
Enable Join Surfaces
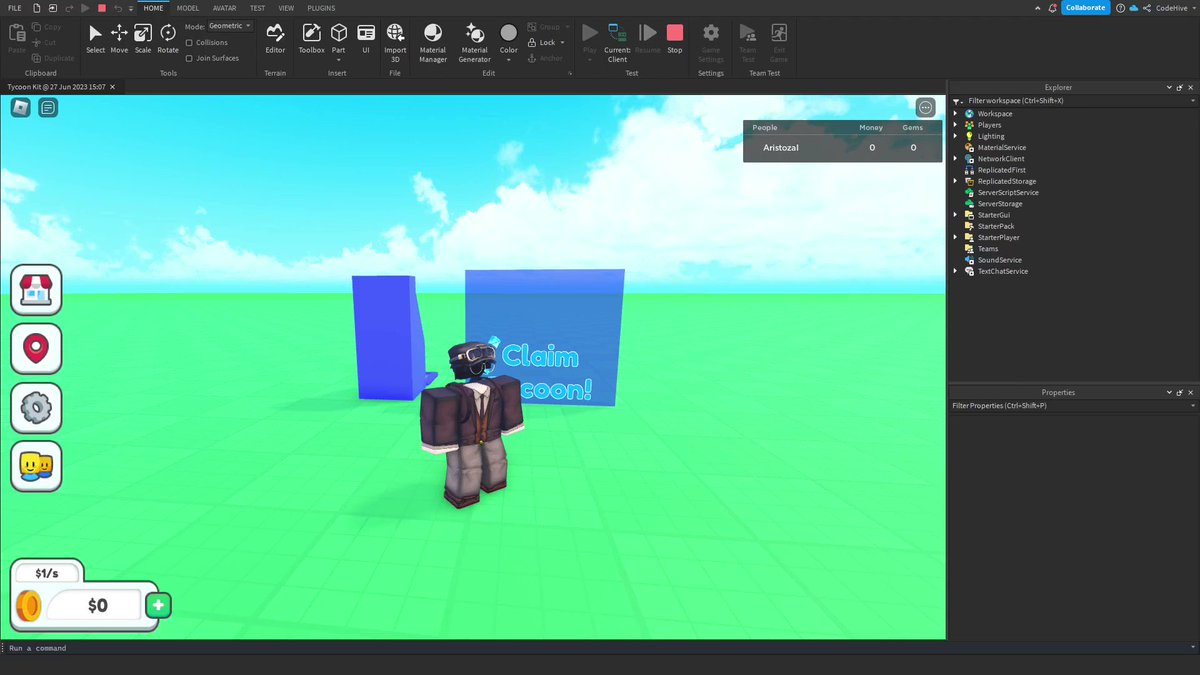click(x=189, y=58)
